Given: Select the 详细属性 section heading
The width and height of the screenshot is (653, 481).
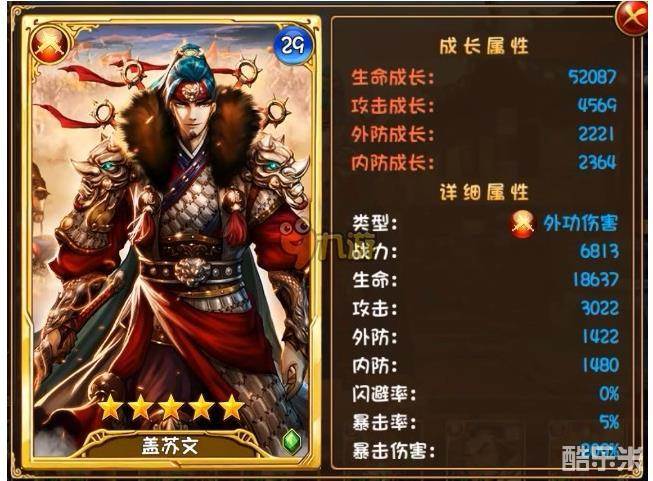Looking at the screenshot, I should pyautogui.click(x=484, y=192).
